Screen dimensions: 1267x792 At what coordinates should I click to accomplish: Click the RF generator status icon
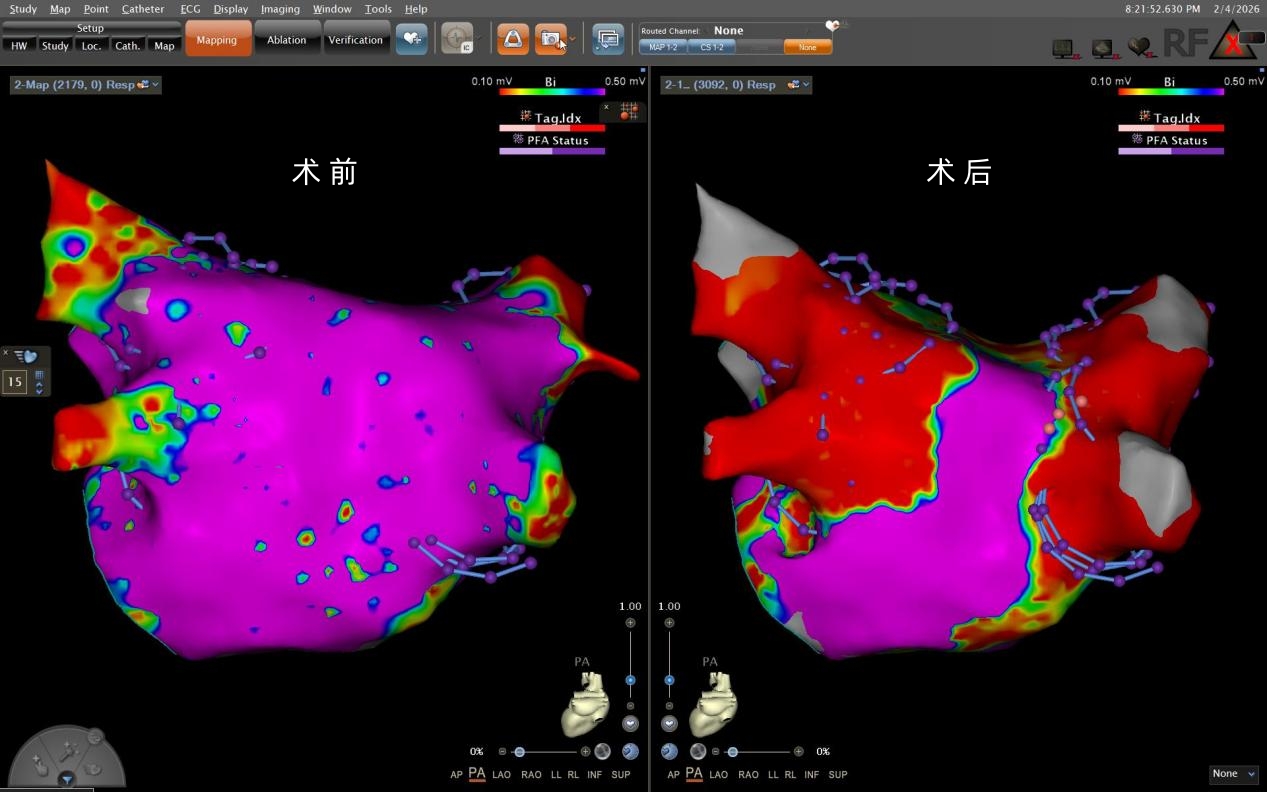click(1185, 42)
